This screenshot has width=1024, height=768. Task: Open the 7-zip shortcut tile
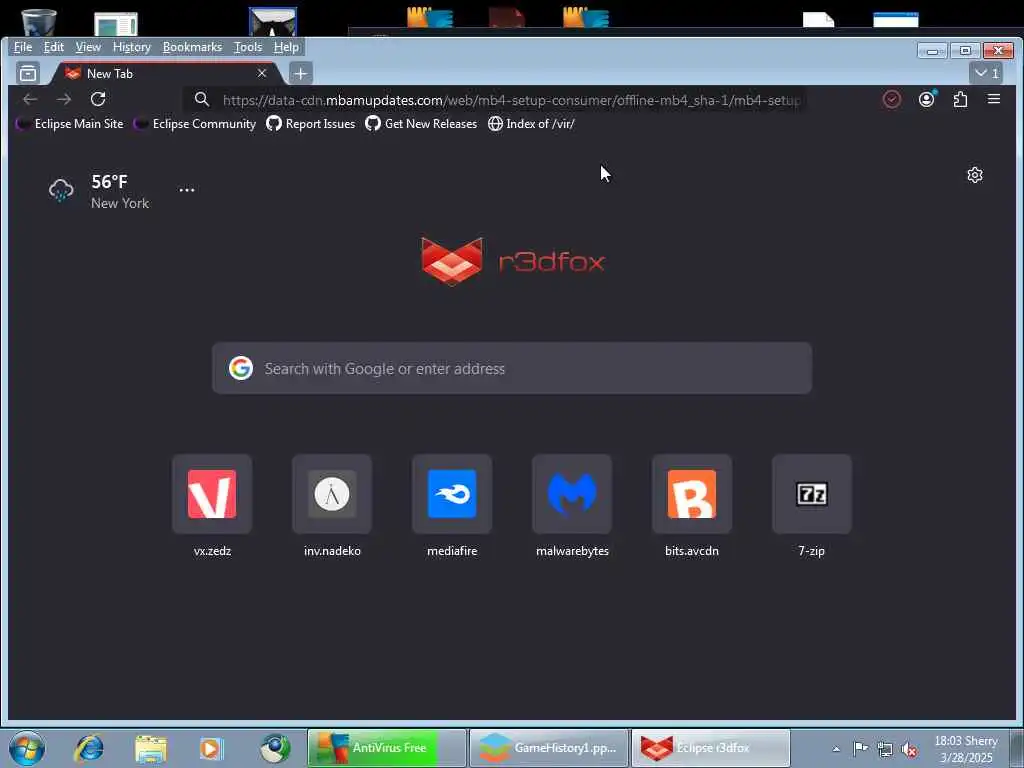point(812,494)
